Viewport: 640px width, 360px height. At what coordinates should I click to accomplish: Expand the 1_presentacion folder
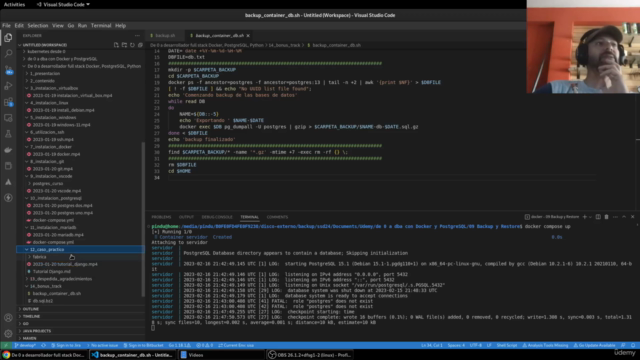(x=44, y=73)
